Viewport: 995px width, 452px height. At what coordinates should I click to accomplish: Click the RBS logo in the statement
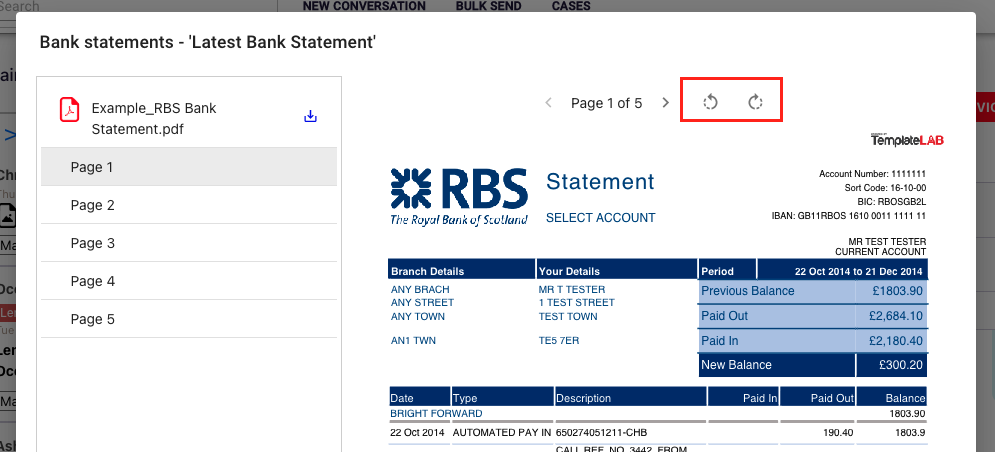pos(459,196)
